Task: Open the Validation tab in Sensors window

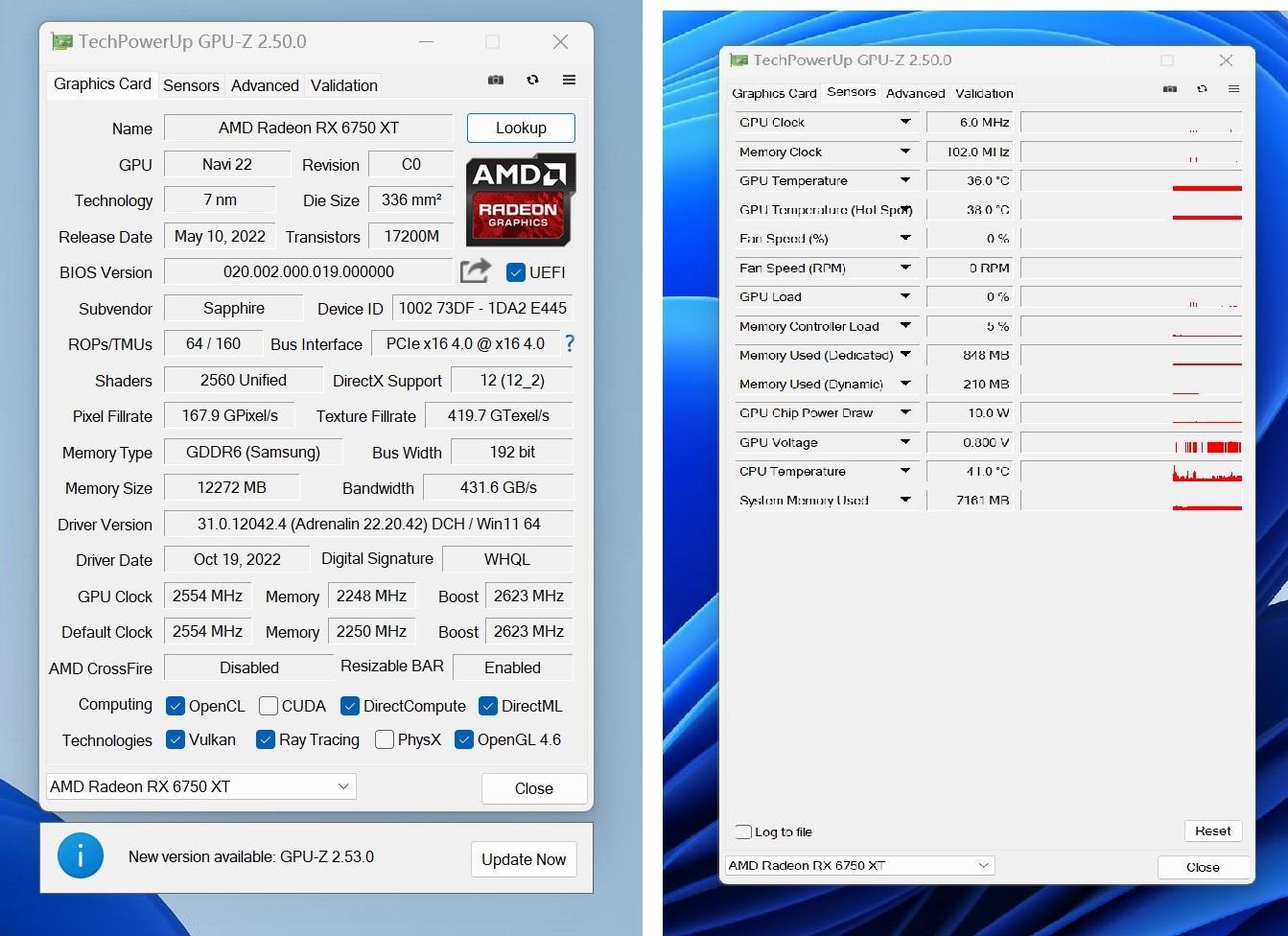Action: (984, 93)
